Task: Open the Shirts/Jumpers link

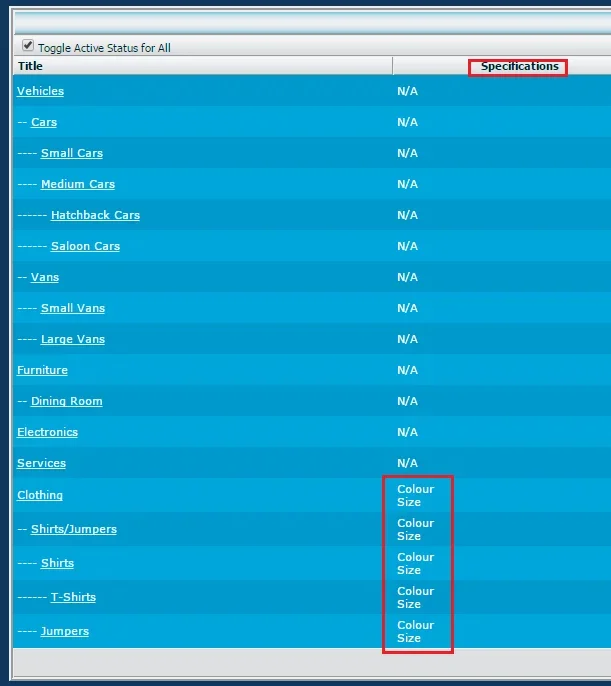Action: click(74, 529)
